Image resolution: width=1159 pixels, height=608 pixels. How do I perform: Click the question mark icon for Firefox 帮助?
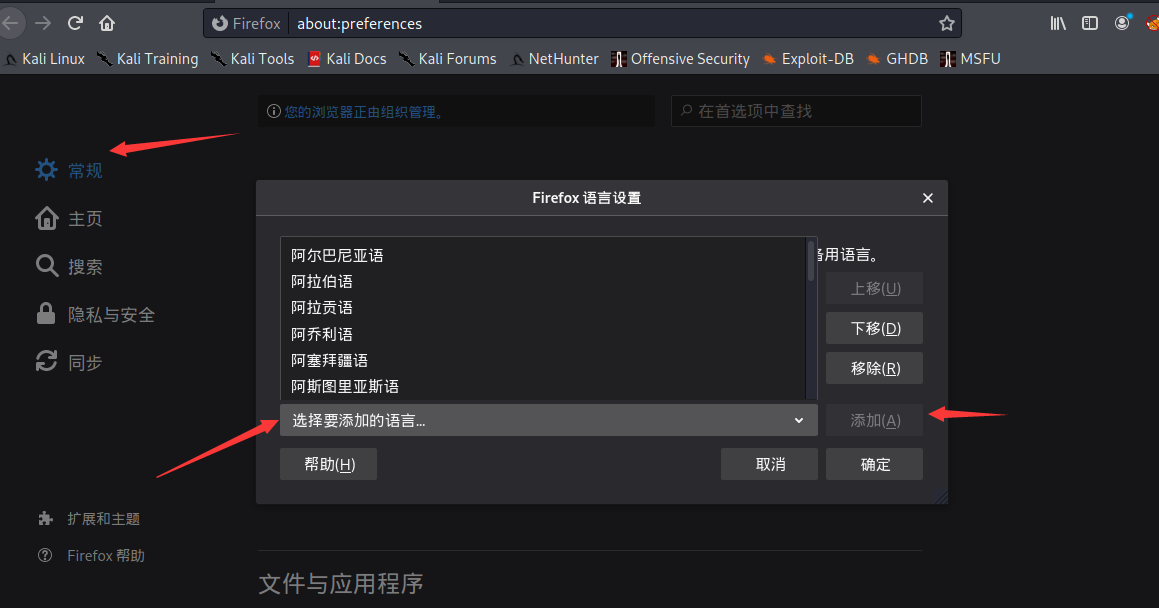[45, 555]
